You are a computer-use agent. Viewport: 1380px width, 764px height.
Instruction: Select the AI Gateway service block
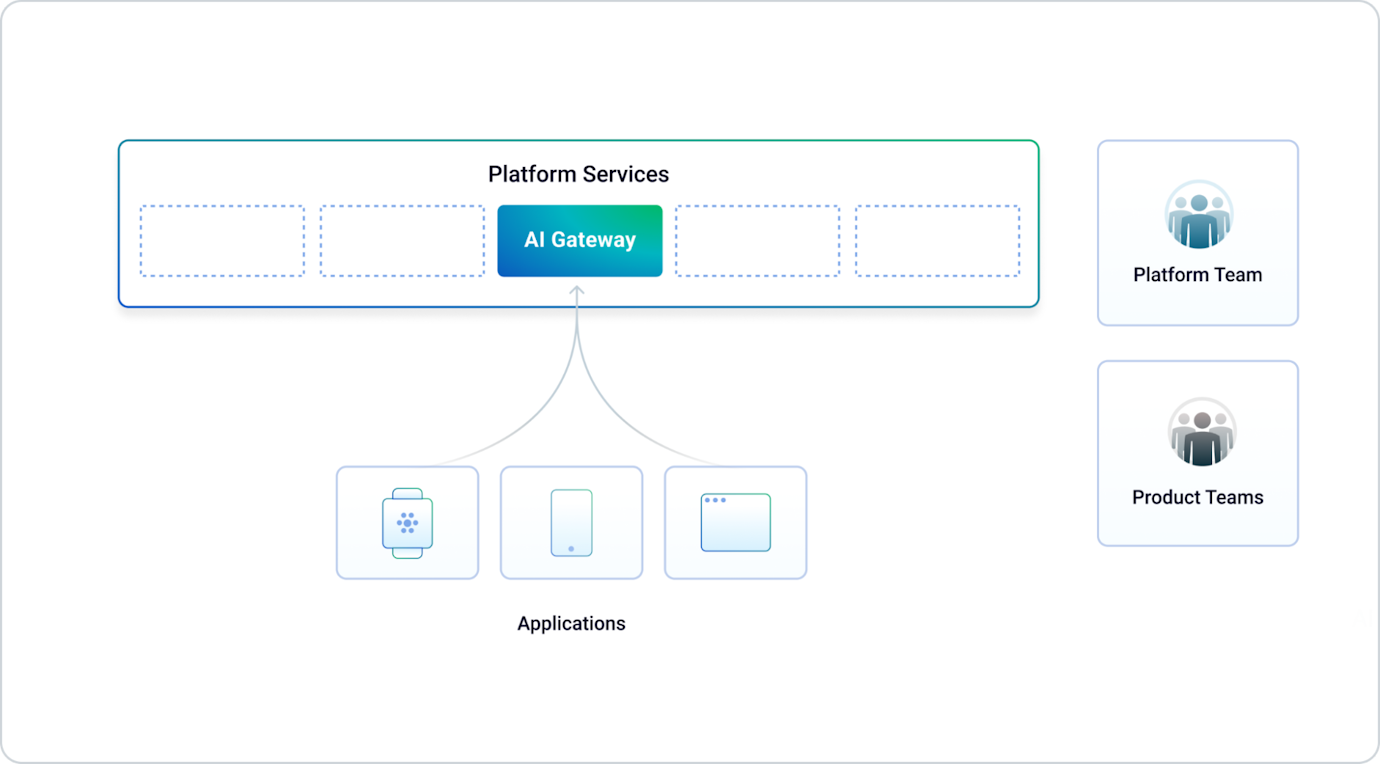580,240
